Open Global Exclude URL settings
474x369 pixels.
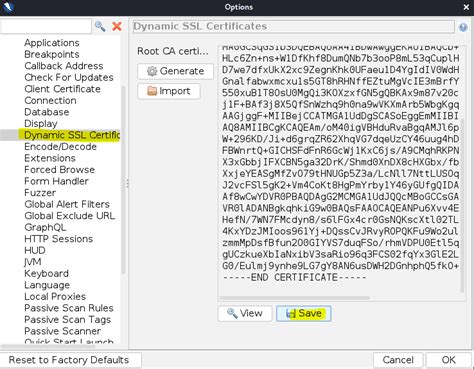tap(69, 216)
